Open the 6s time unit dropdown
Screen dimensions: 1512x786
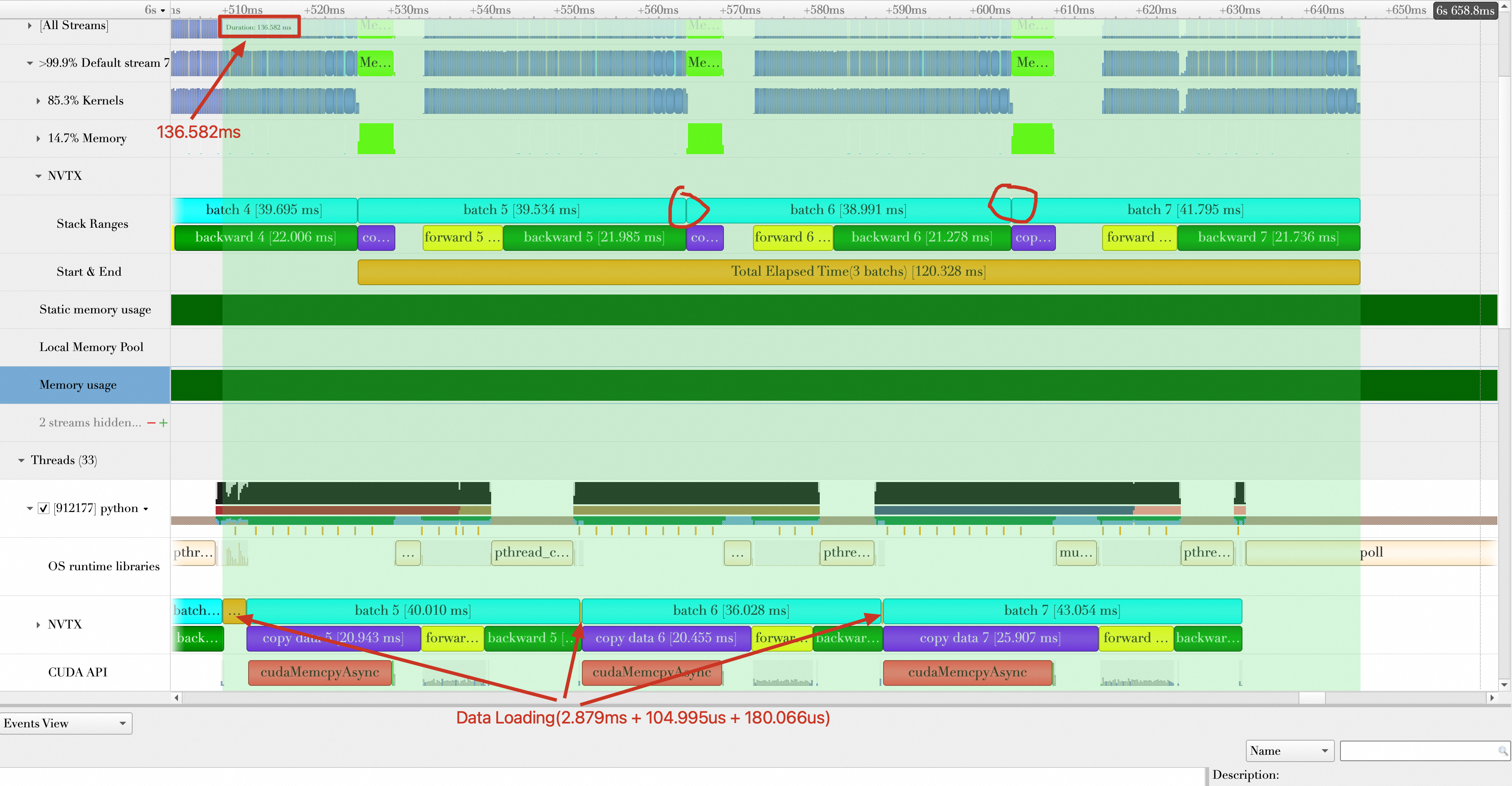[155, 10]
